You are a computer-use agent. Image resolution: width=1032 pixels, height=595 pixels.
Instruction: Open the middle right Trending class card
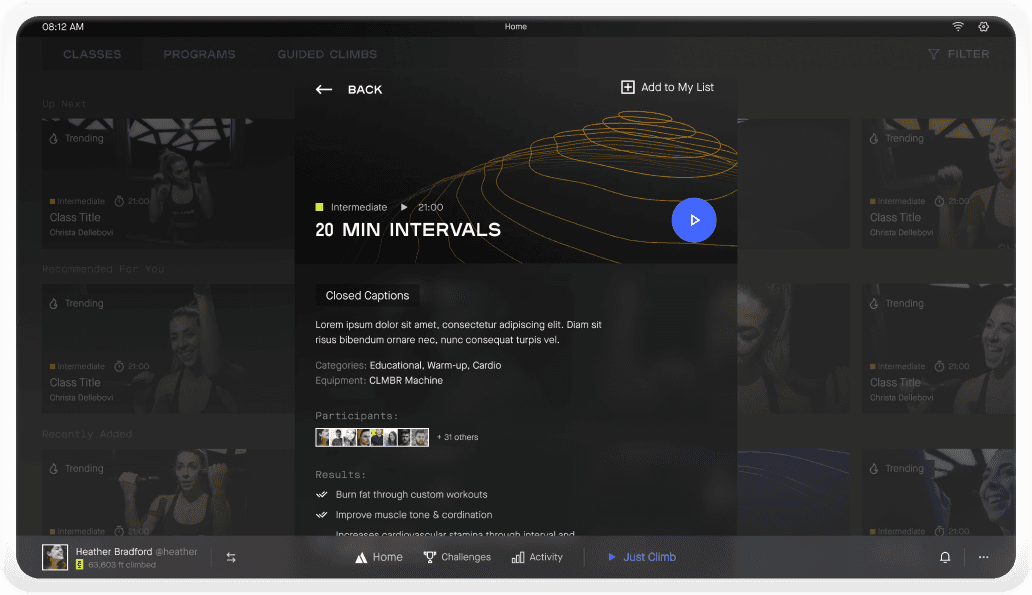(939, 349)
